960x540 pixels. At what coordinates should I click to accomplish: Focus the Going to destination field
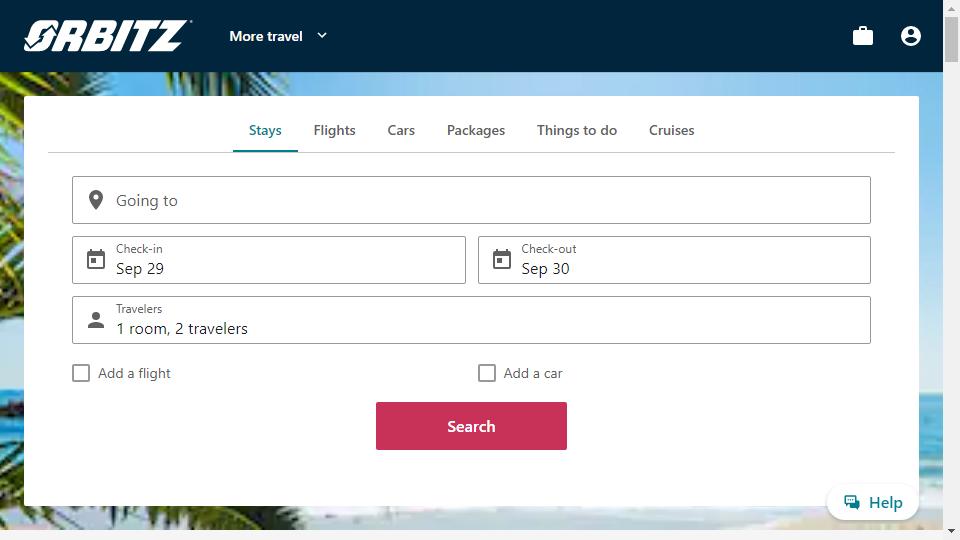click(471, 200)
